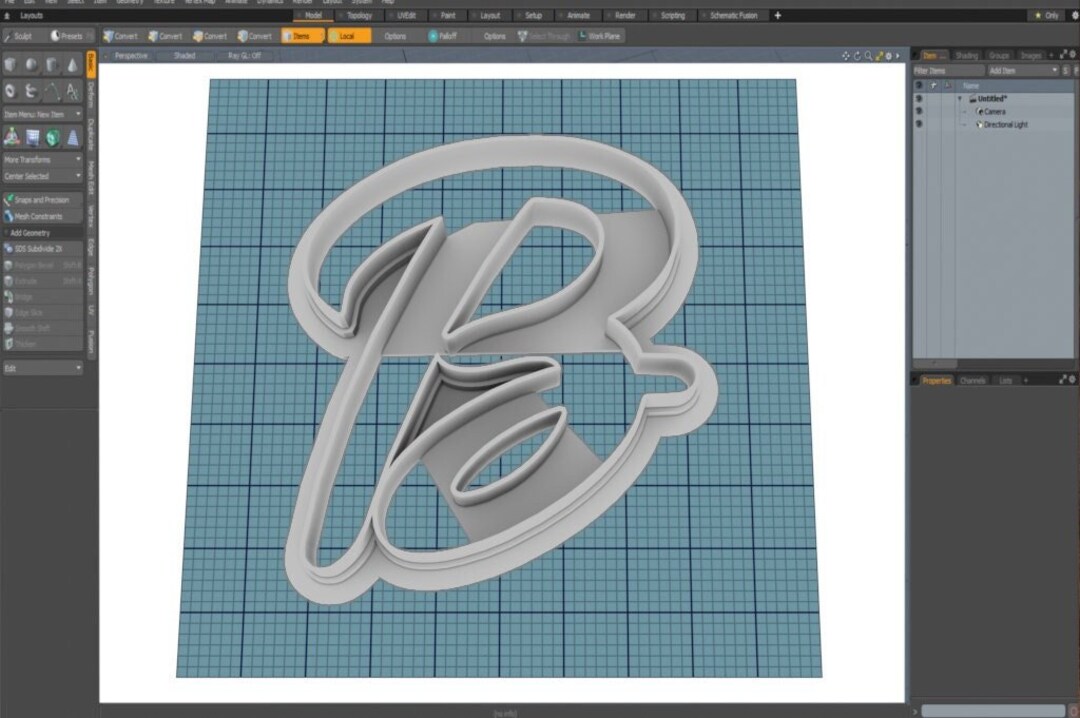1080x718 pixels.
Task: Click the blue grid plane tool icon
Action: click(32, 138)
